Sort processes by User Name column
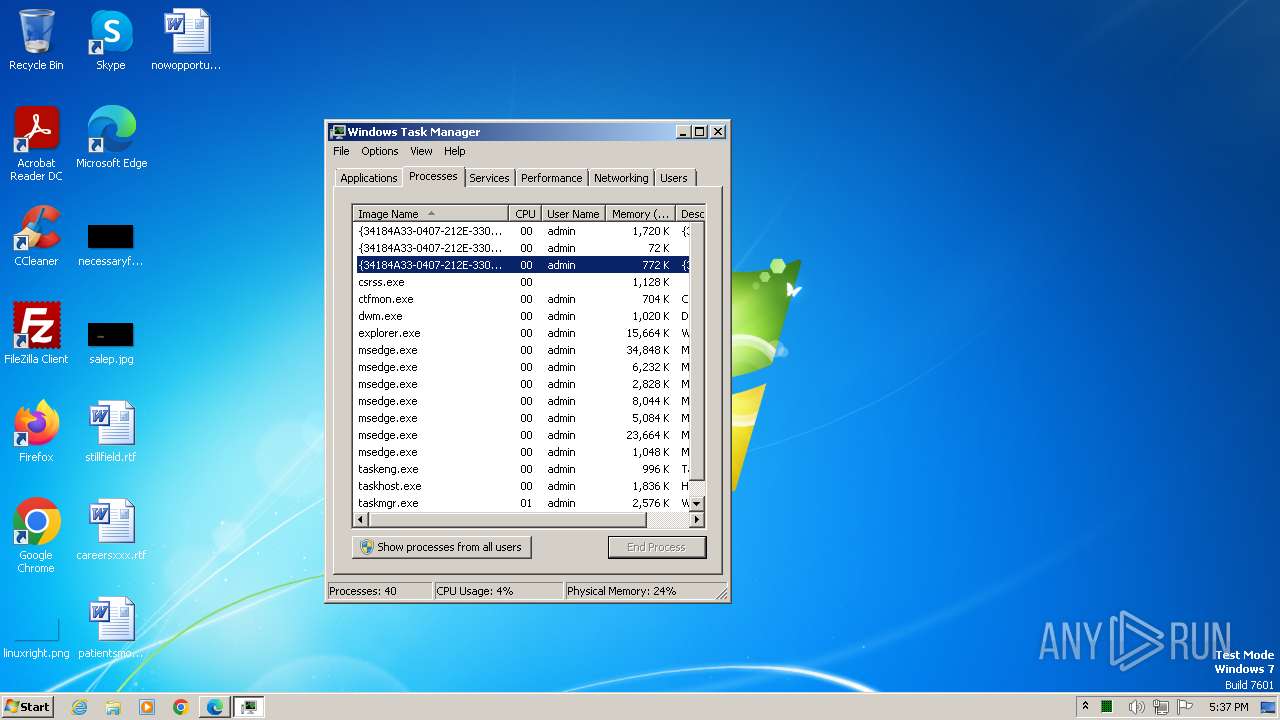 [573, 214]
